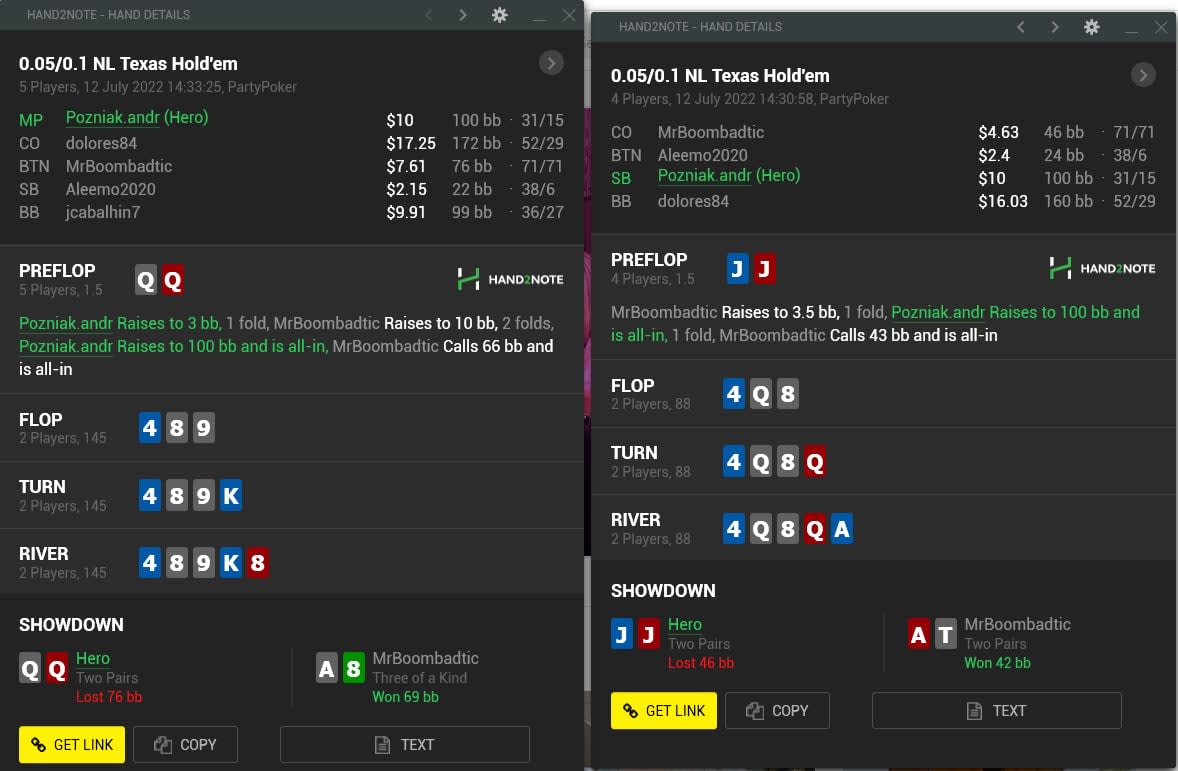Close the right Hand Details window
Viewport: 1178px width, 771px height.
click(1161, 27)
